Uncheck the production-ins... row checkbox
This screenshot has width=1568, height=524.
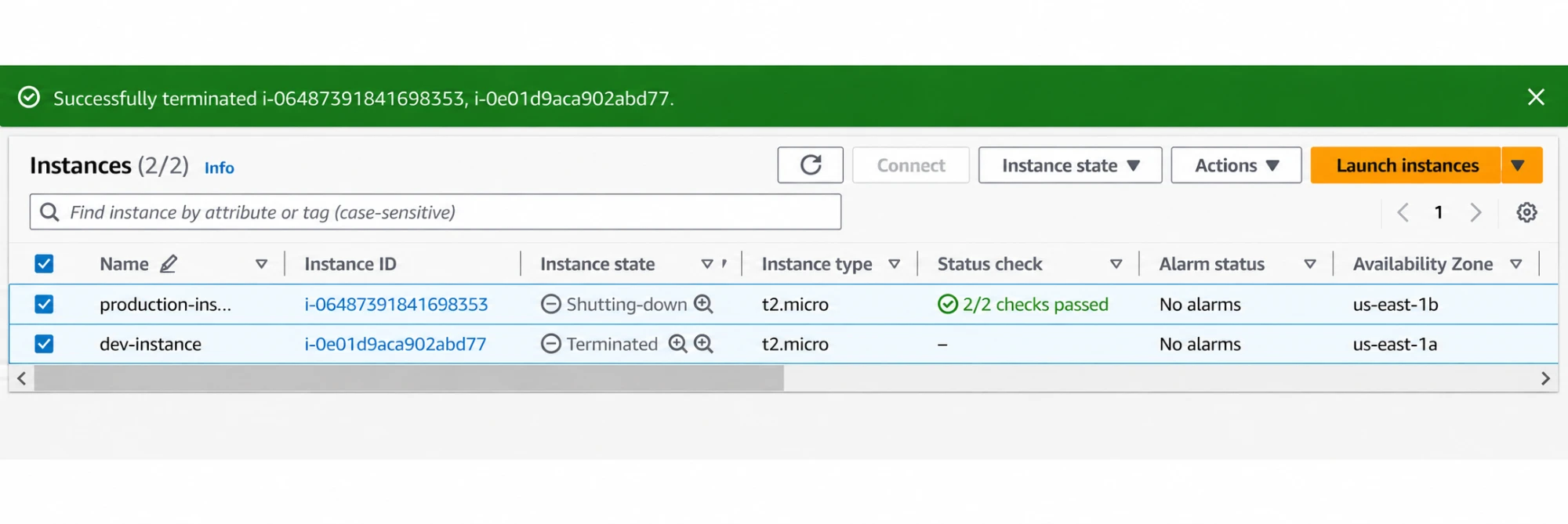pyautogui.click(x=44, y=304)
